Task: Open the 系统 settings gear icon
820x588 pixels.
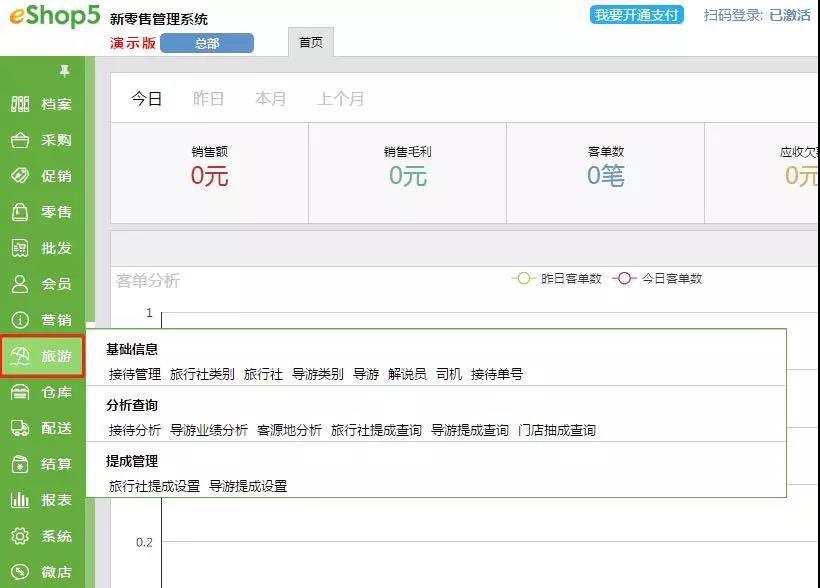Action: [20, 536]
